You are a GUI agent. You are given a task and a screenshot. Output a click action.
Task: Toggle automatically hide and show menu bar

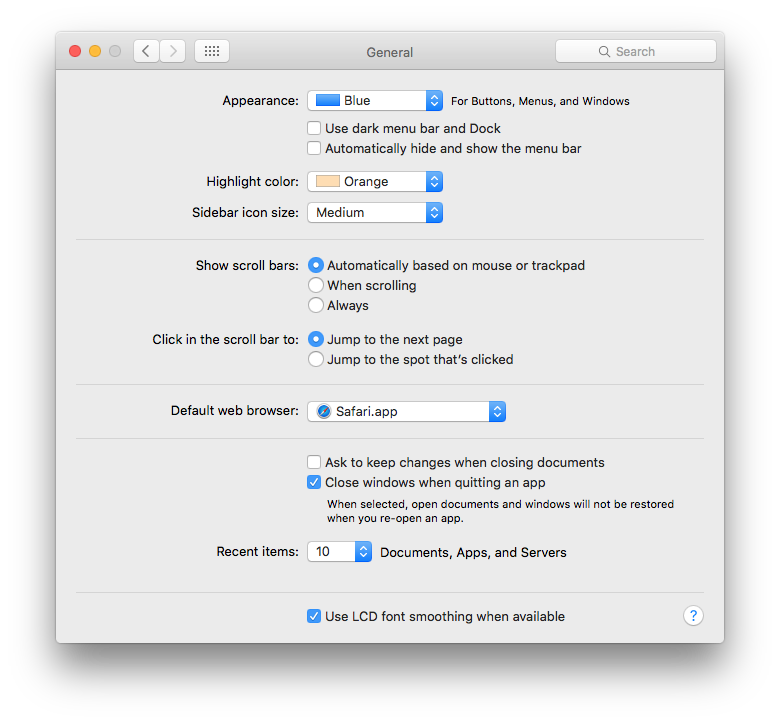click(x=314, y=148)
